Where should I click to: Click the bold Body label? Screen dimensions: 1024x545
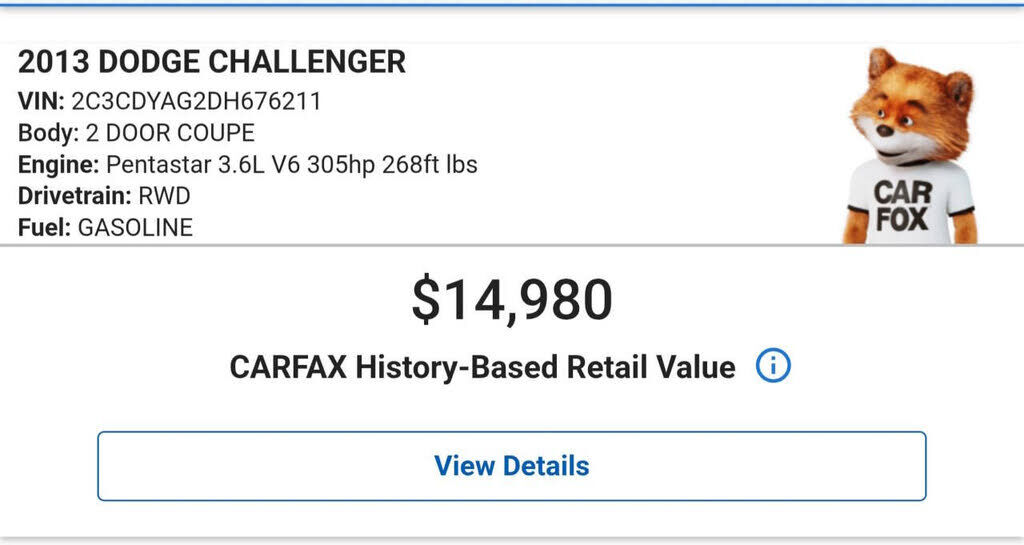[x=48, y=132]
